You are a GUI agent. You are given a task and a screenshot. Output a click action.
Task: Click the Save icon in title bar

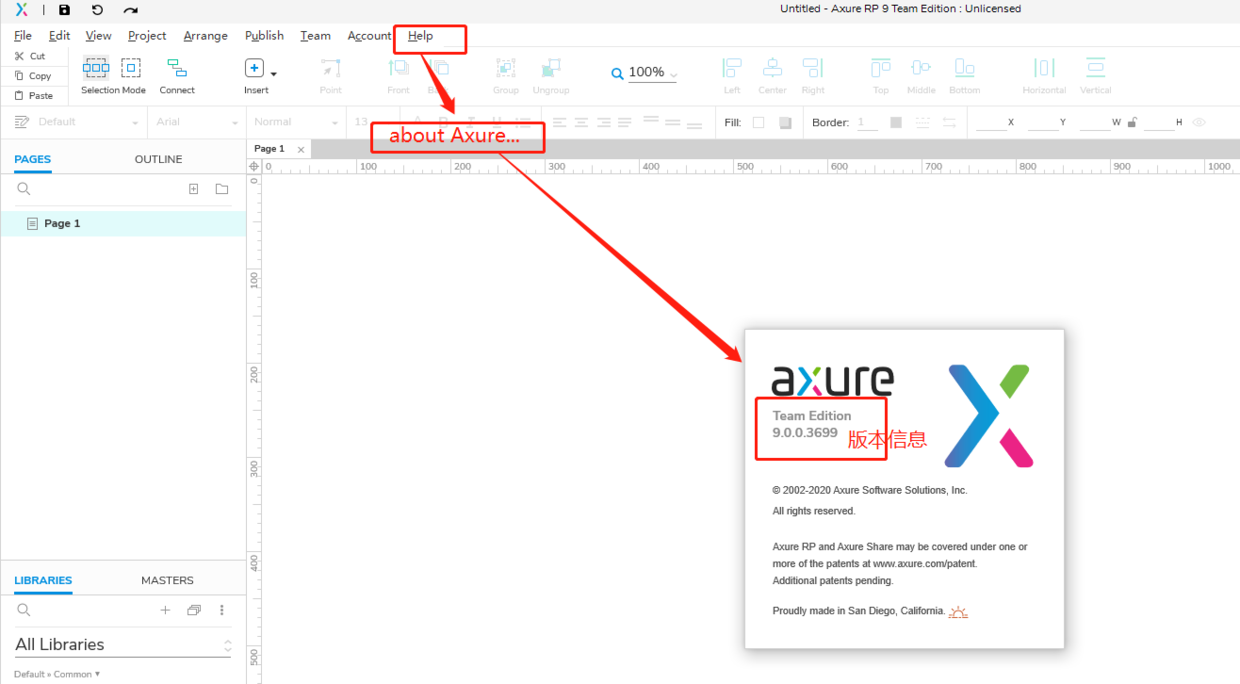(x=65, y=10)
